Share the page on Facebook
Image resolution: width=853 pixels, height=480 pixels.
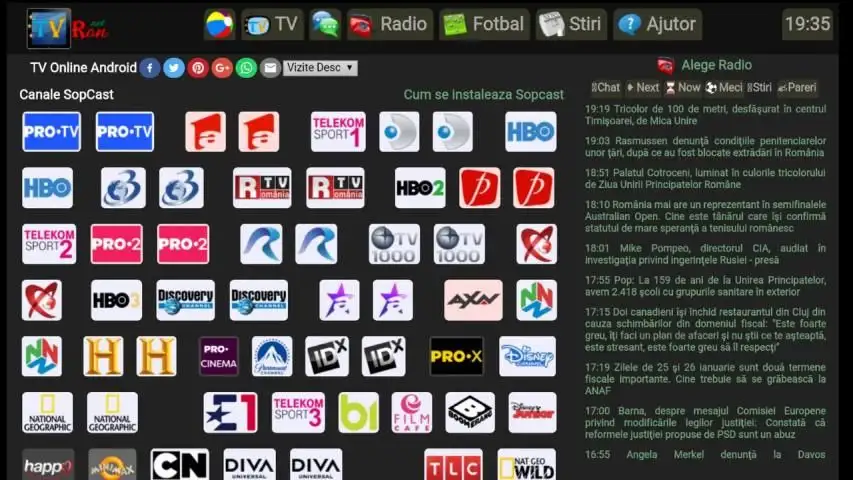pyautogui.click(x=150, y=68)
